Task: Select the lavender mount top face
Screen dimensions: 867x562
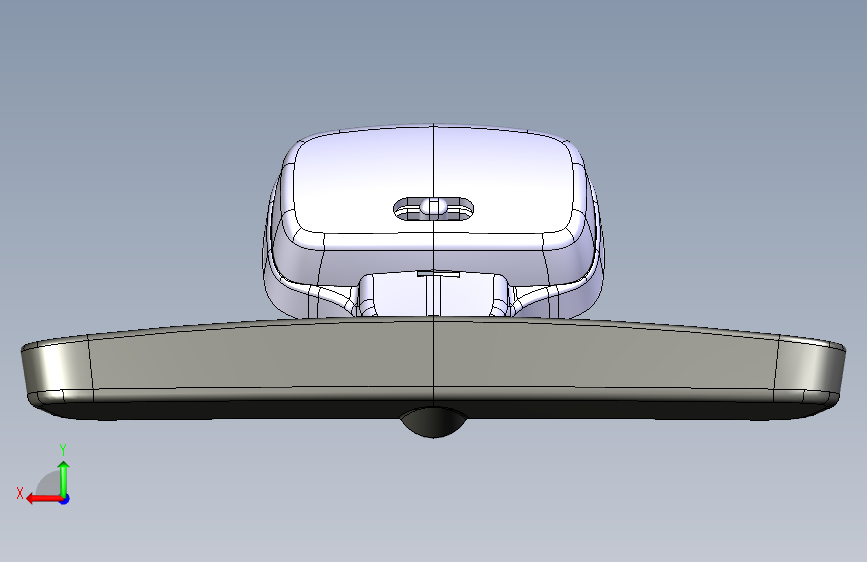Action: tap(434, 180)
